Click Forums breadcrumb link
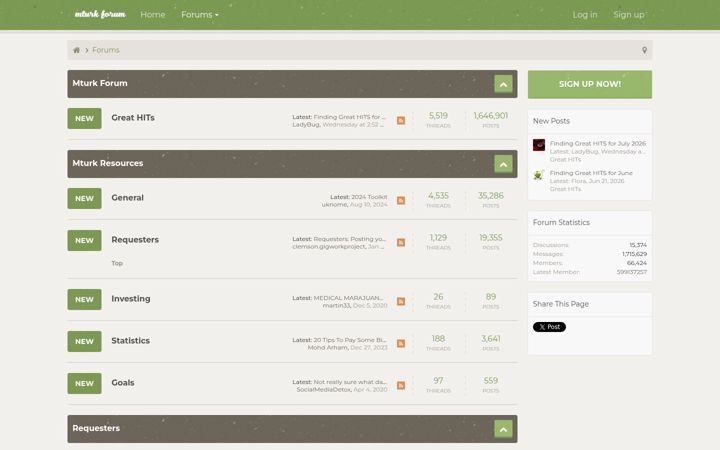 (106, 50)
